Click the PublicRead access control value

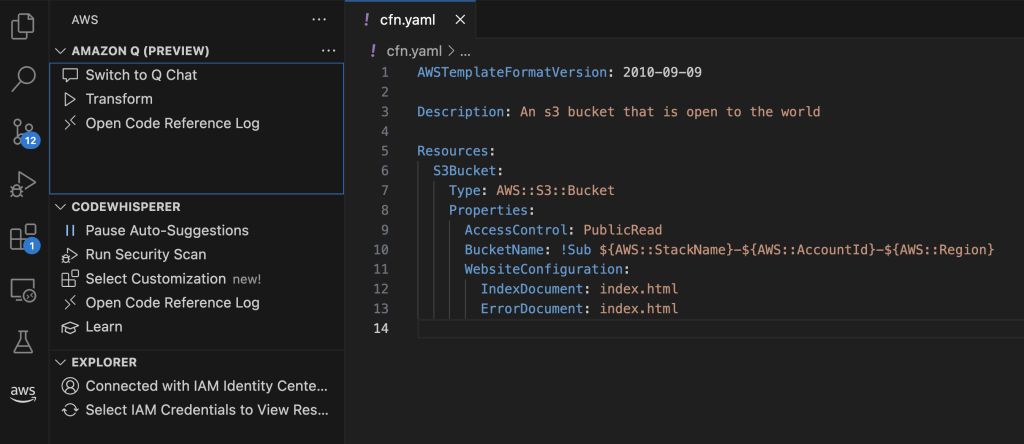[623, 230]
